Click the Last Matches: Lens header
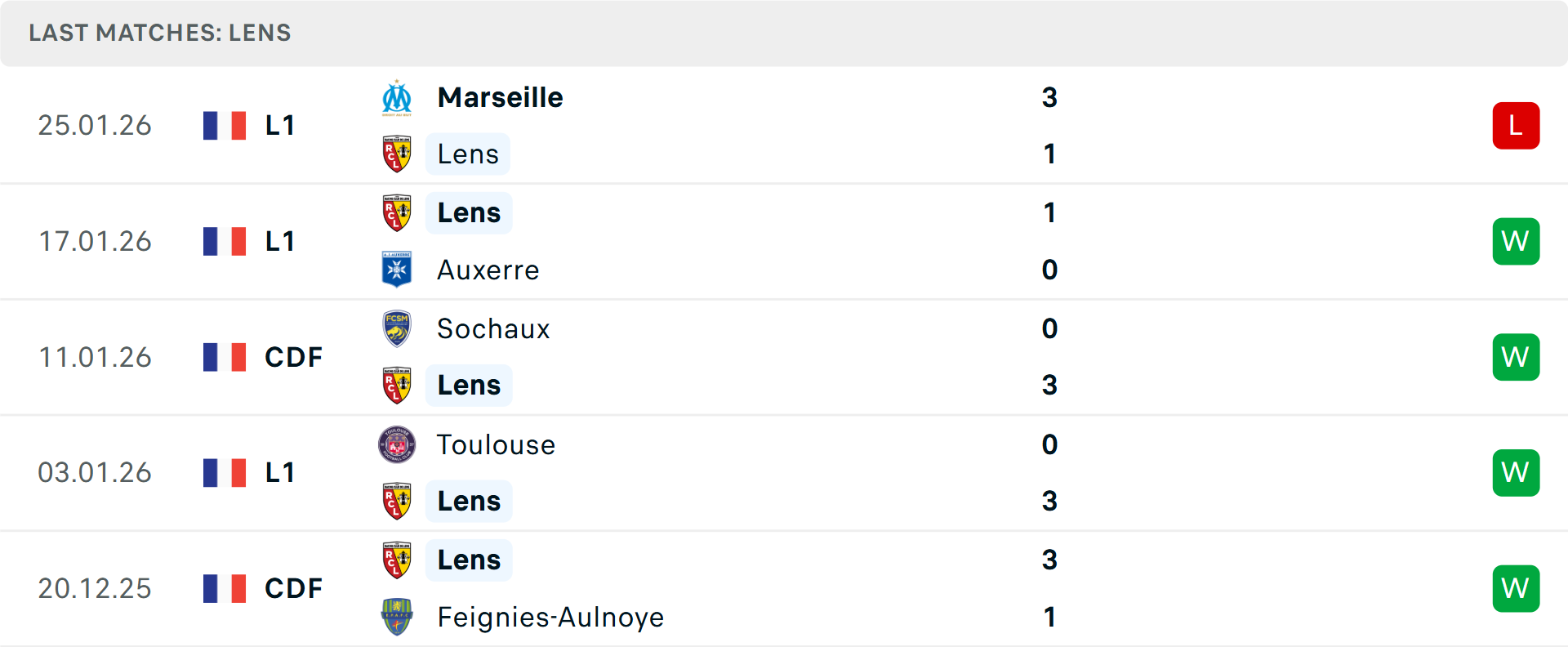Image resolution: width=1568 pixels, height=647 pixels. pos(160,33)
